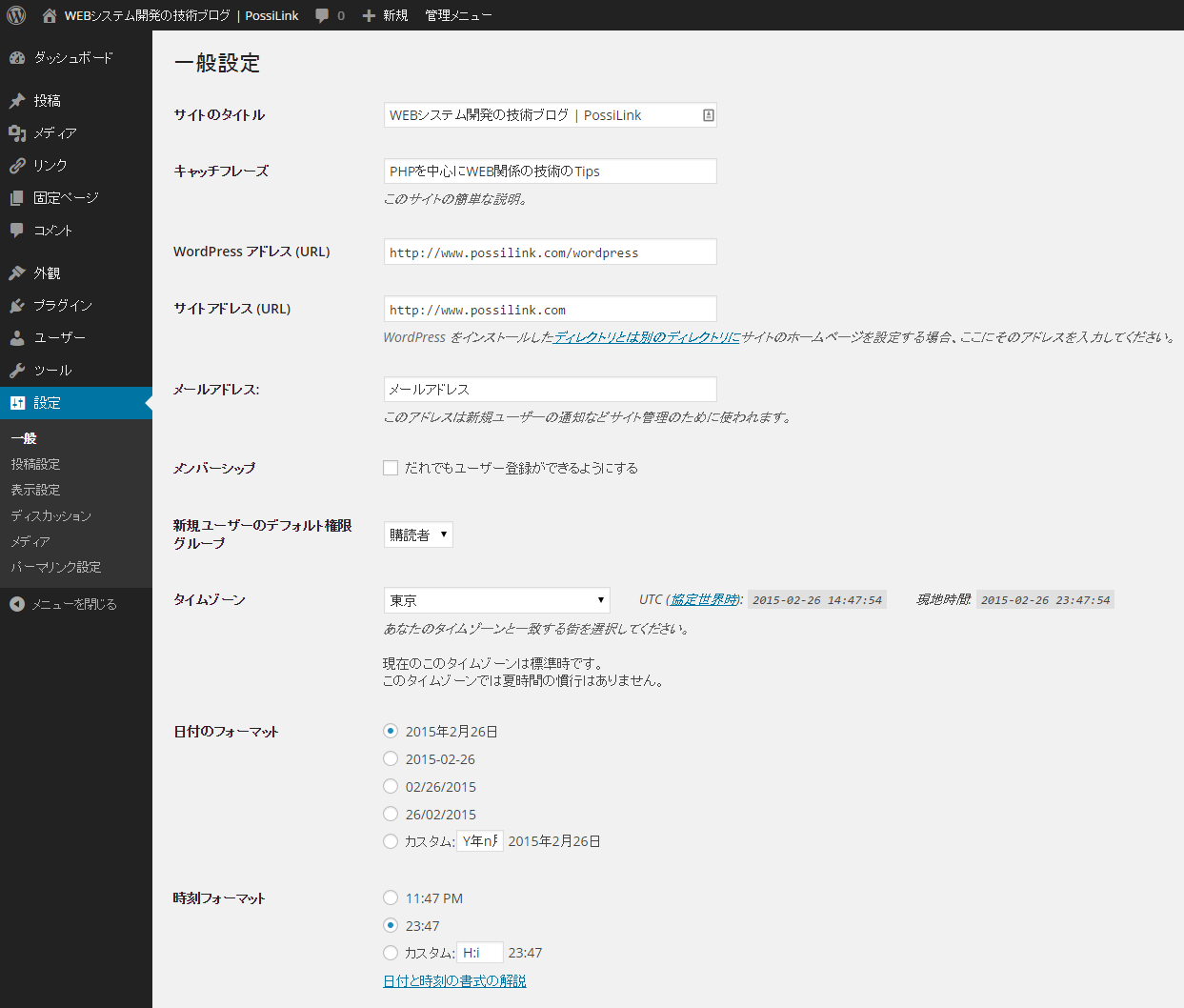Click the 一般設定 page heading
The height and width of the screenshot is (1008, 1184).
pos(217,63)
